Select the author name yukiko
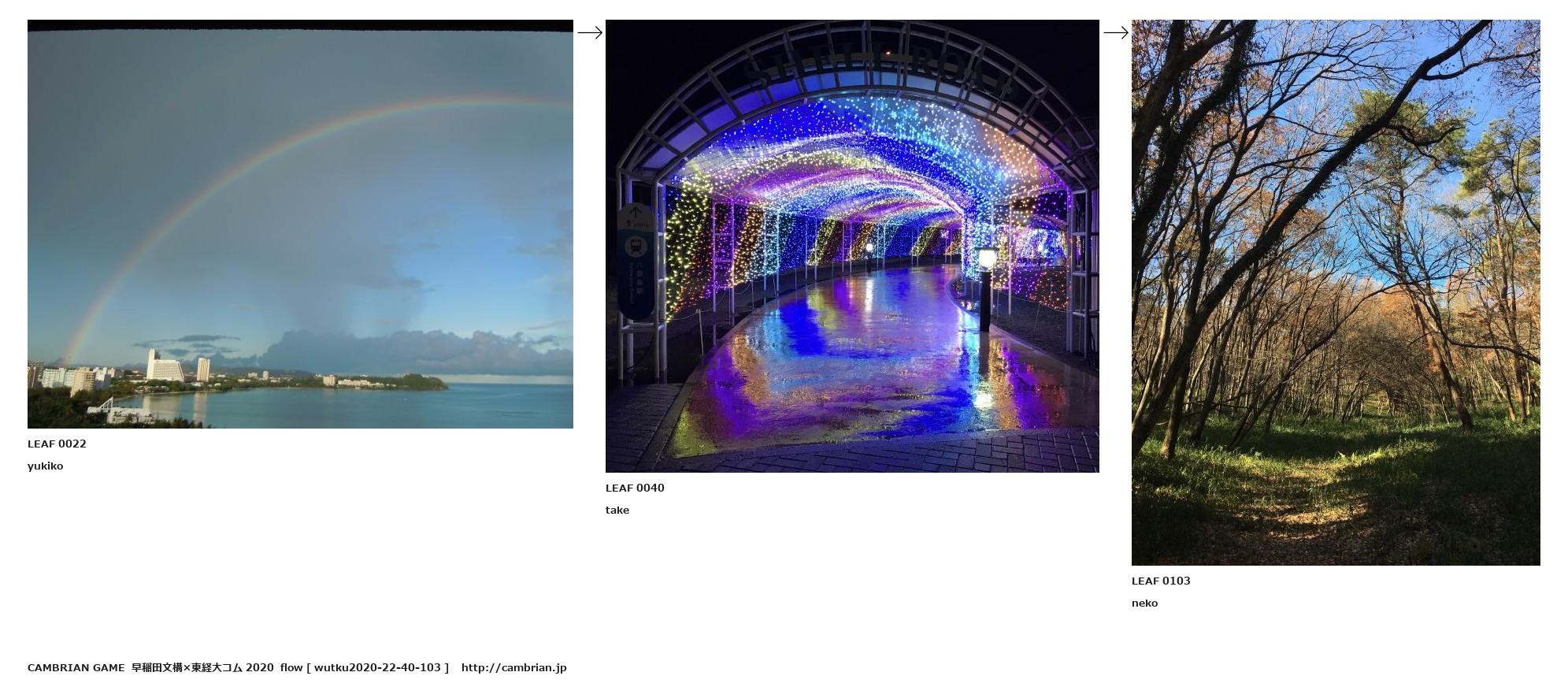 tap(45, 466)
